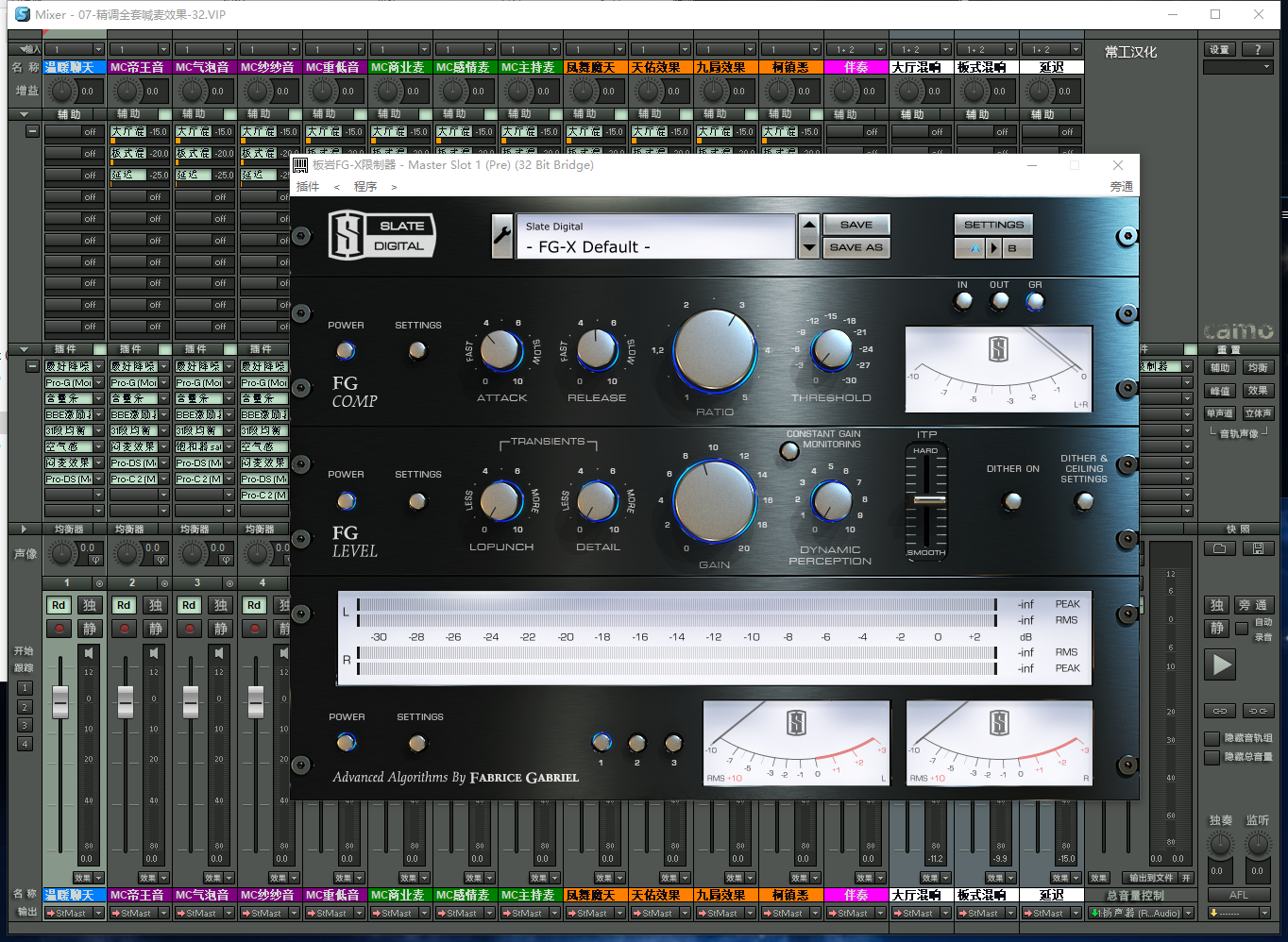Viewport: 1288px width, 942px height.
Task: Arm record on channel 1
Action: coord(59,629)
